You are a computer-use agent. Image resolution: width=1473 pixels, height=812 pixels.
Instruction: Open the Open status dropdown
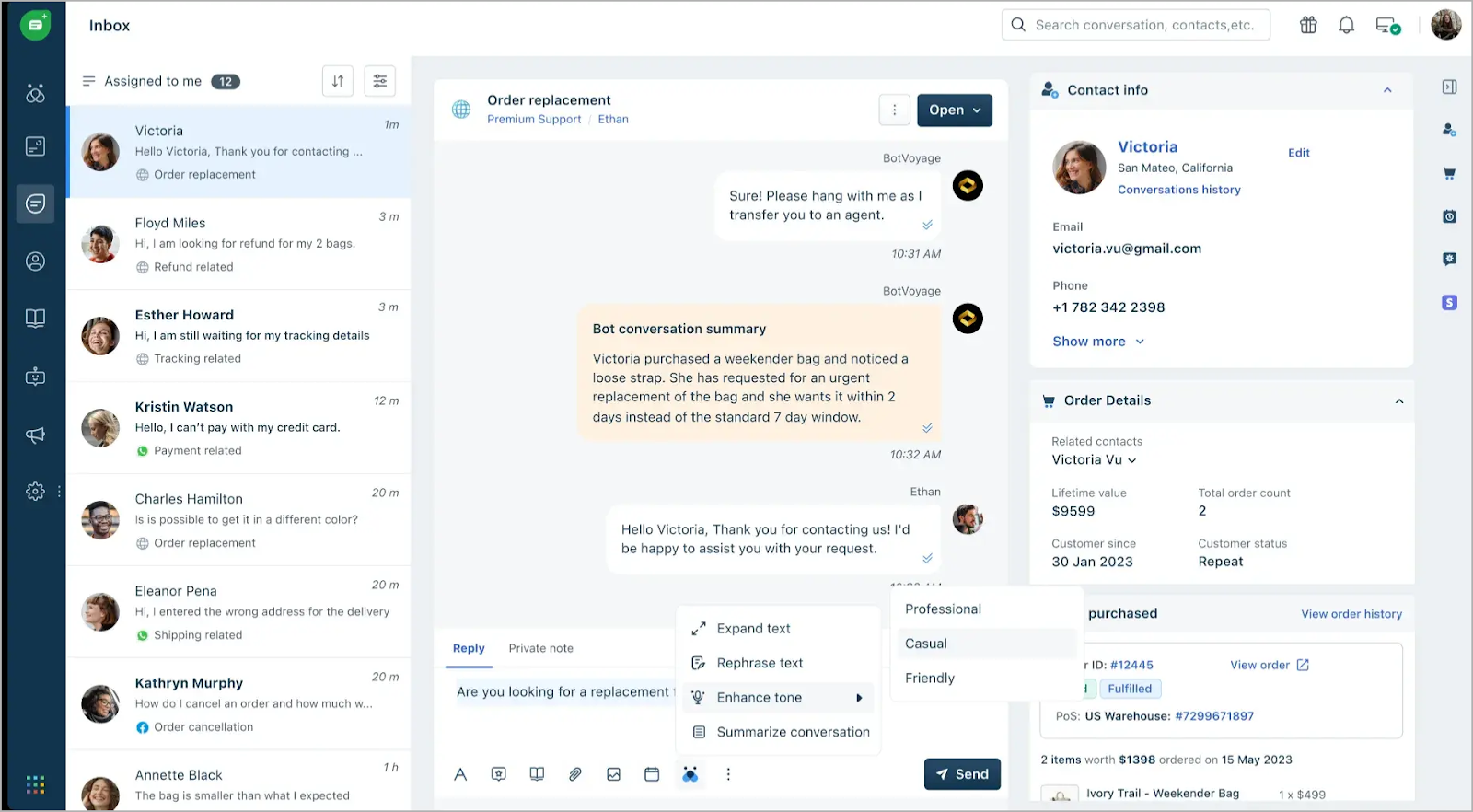[955, 110]
